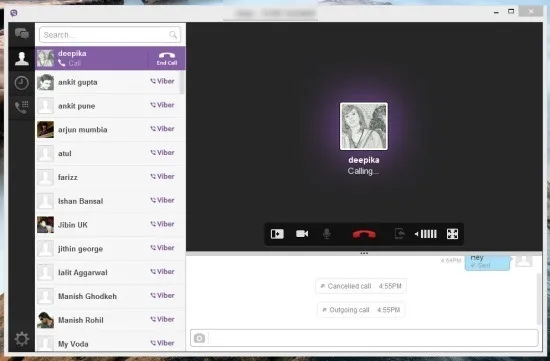Adjust the call volume bars

pyautogui.click(x=426, y=234)
